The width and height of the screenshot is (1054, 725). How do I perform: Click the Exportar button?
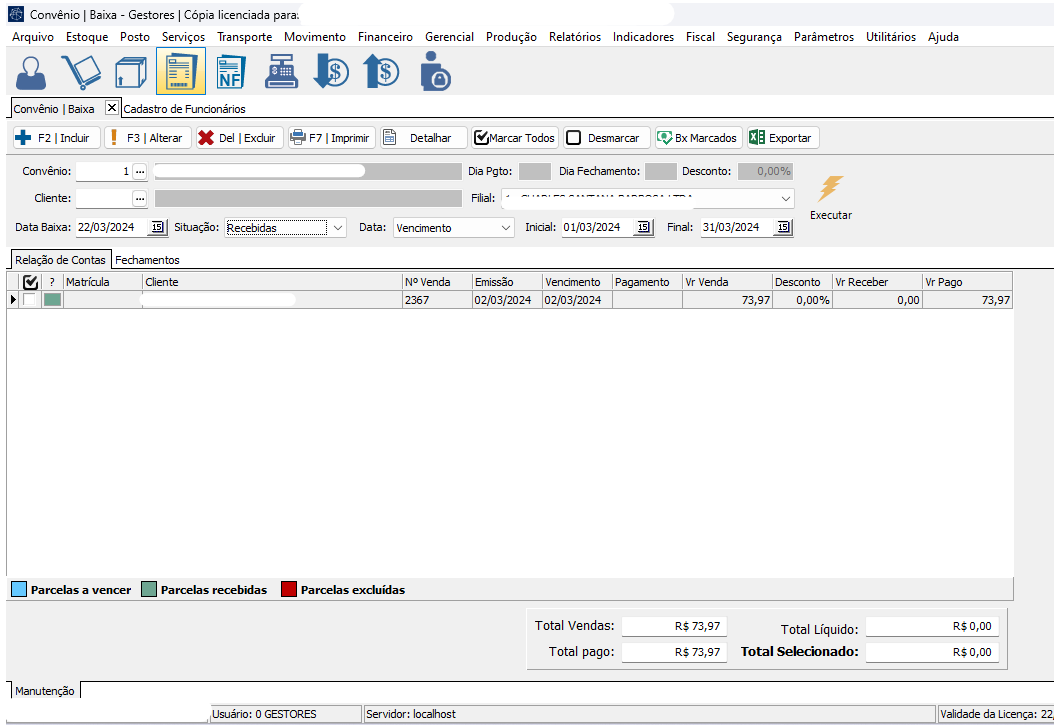[783, 138]
